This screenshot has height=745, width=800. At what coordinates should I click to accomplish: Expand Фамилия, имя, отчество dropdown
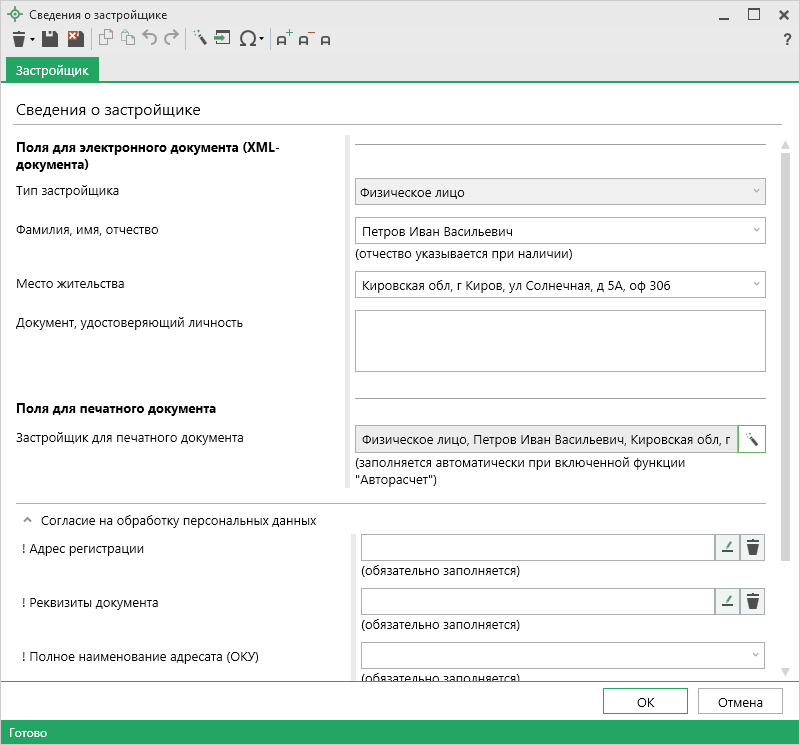pos(756,231)
